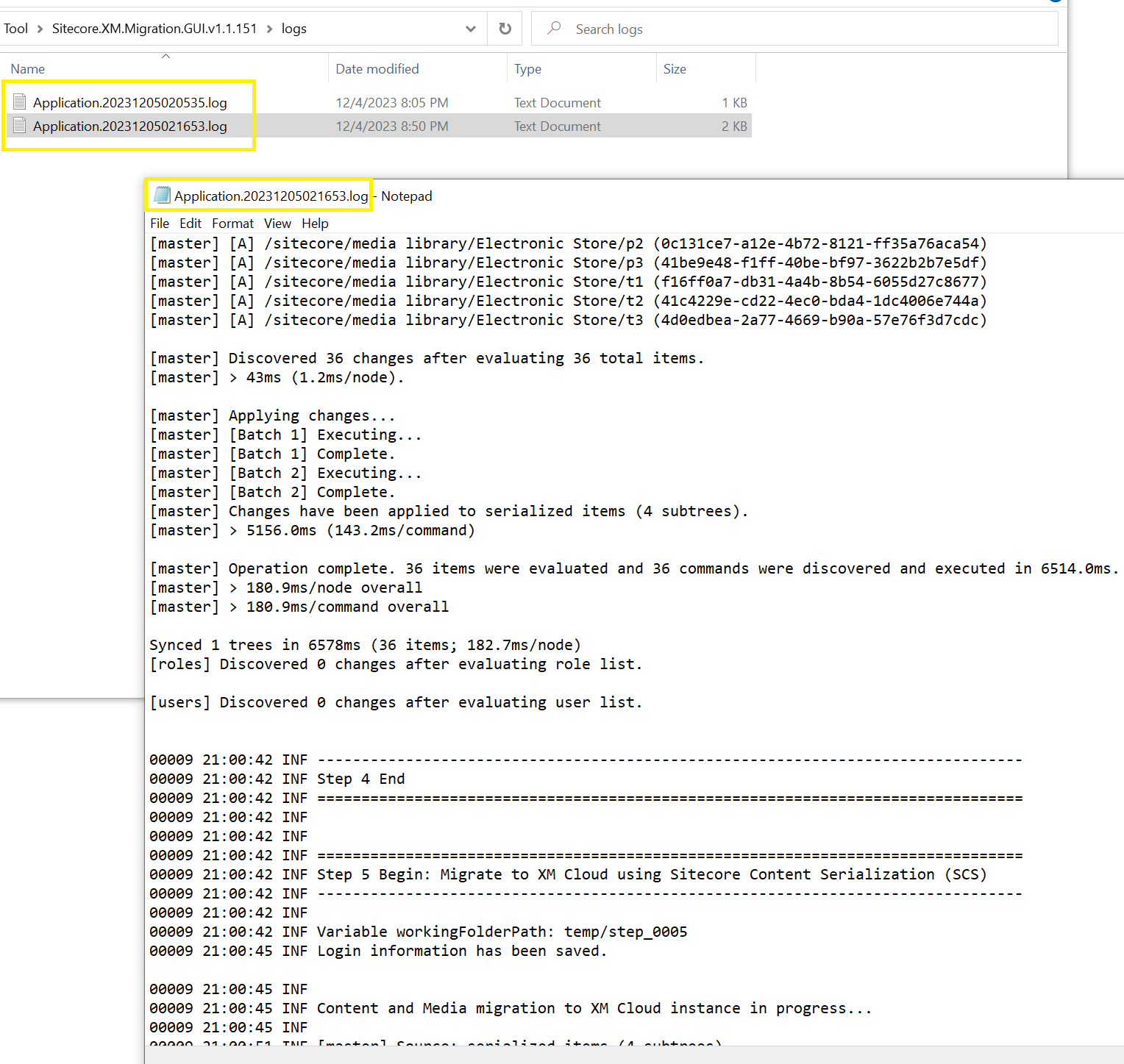Click the Notepad icon in title bar

[x=162, y=196]
